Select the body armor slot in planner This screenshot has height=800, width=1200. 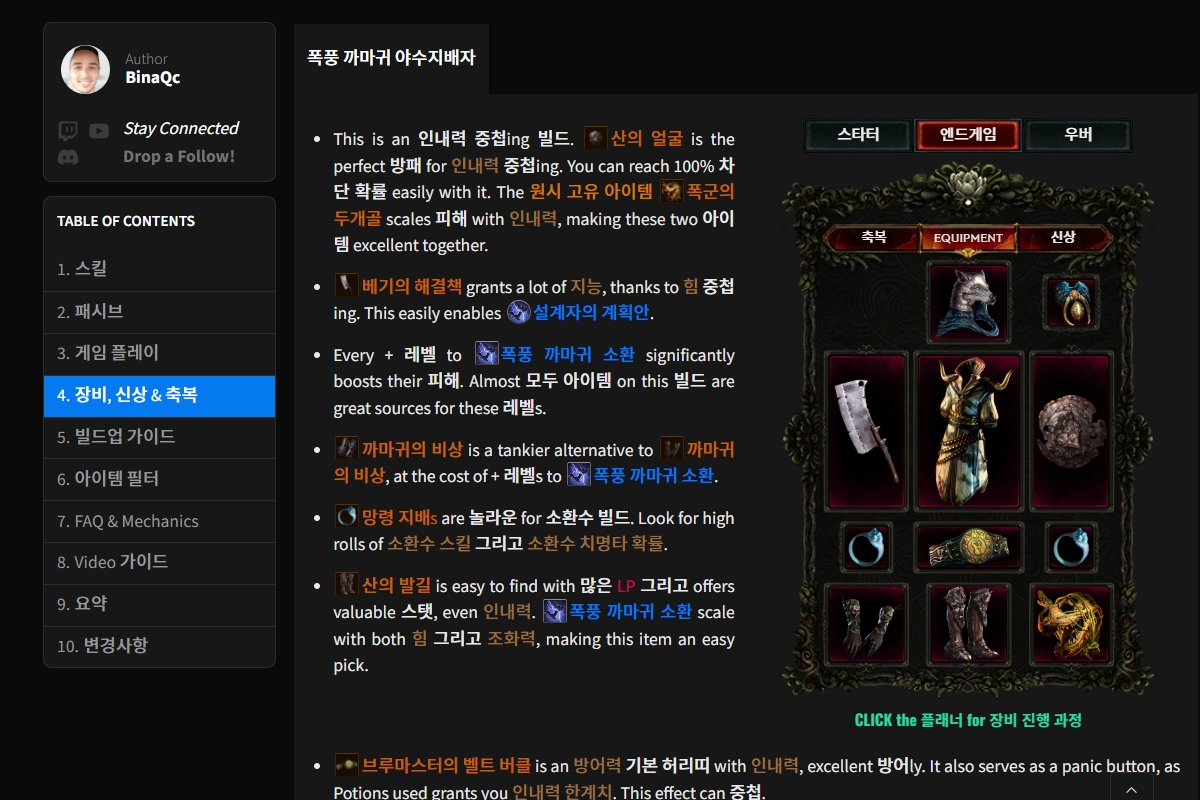[968, 430]
